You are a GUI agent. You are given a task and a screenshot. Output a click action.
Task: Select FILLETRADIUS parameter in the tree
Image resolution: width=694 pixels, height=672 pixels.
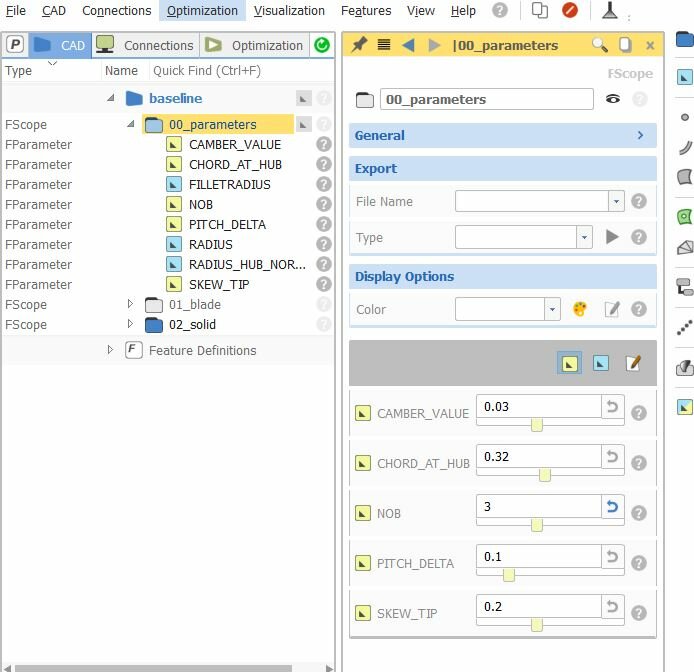(x=229, y=184)
